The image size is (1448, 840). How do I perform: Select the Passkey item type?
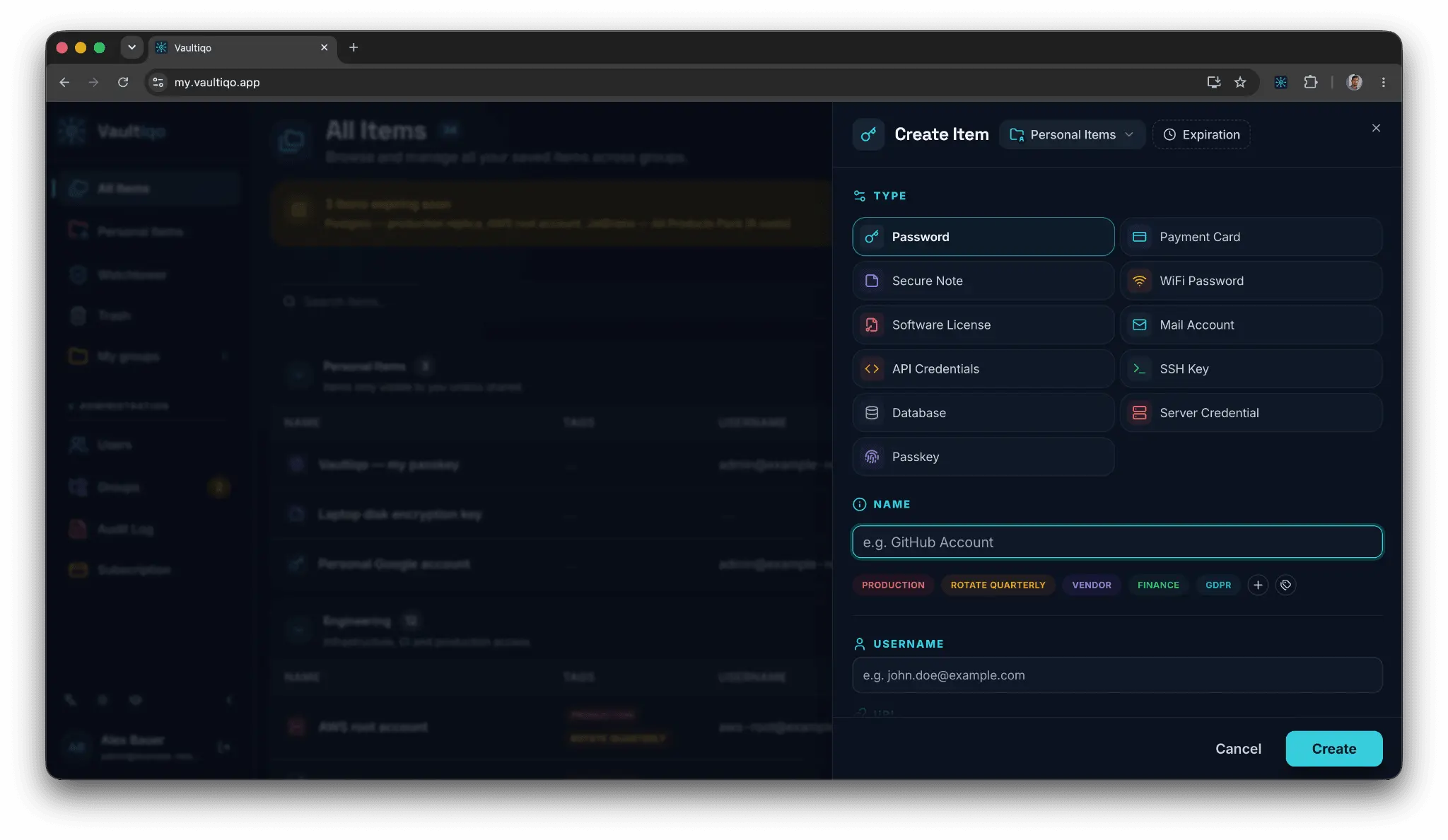click(983, 457)
